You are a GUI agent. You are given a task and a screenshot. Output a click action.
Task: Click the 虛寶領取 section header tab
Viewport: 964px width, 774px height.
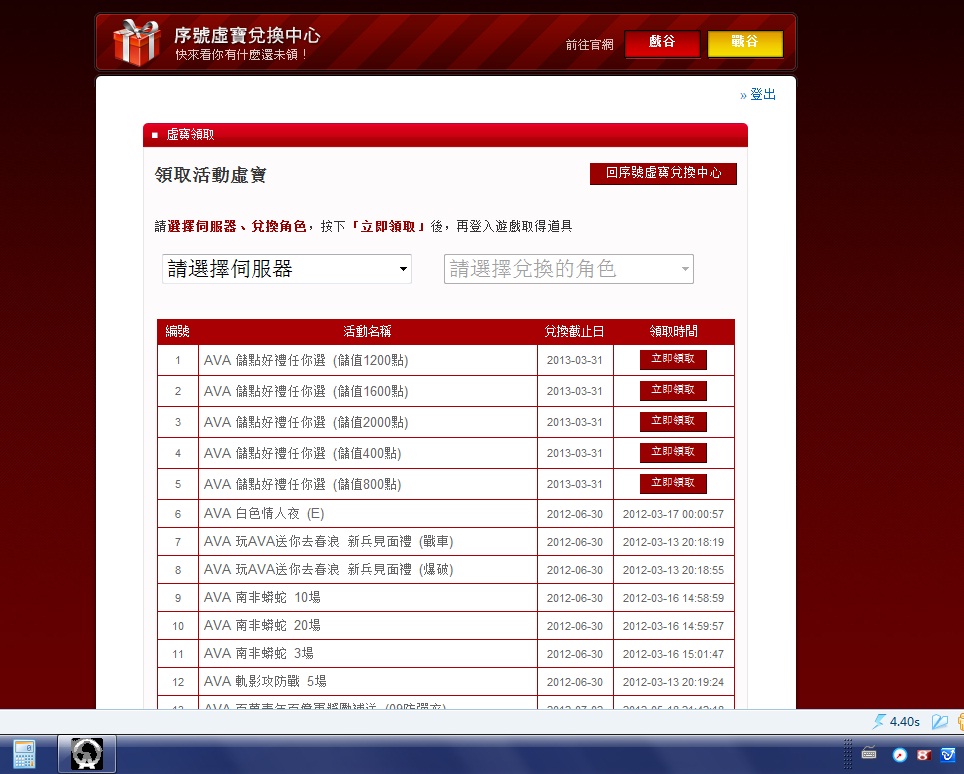click(445, 135)
